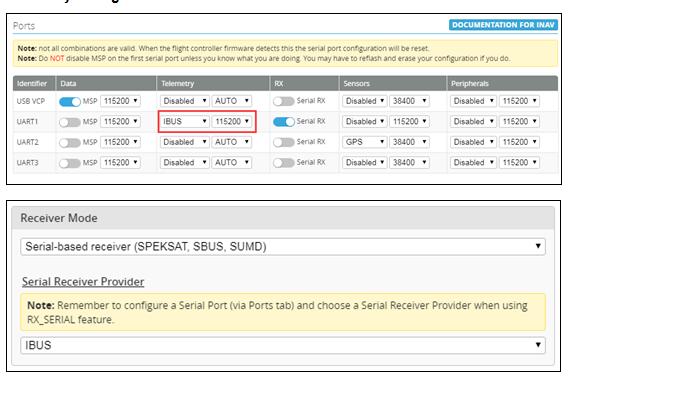Enable MSP switch on UART3 row
The image size is (678, 395).
point(70,163)
